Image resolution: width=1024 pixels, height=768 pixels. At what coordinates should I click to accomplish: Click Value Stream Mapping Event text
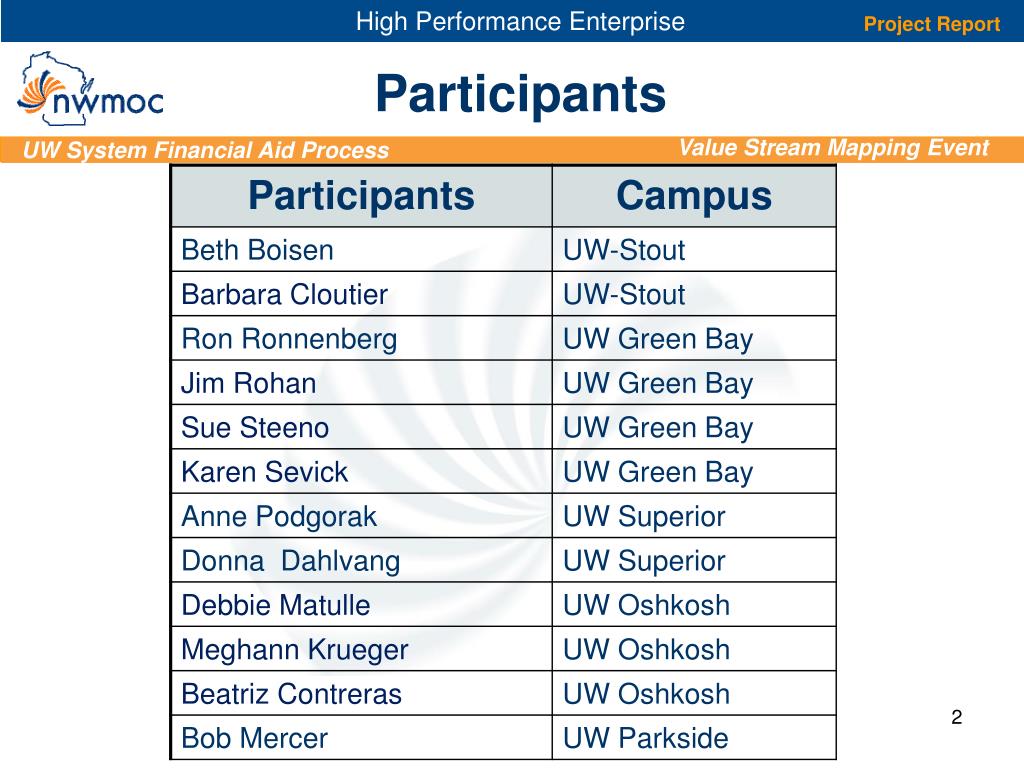coord(834,148)
